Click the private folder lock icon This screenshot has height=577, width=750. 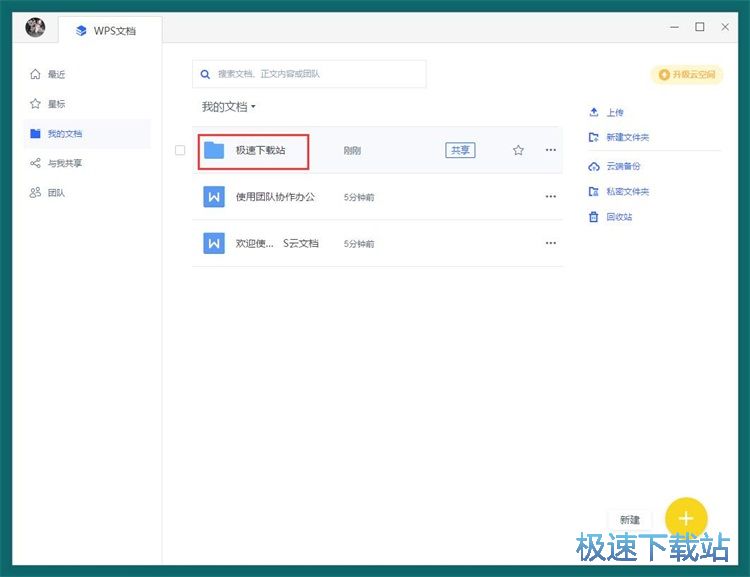click(x=594, y=191)
